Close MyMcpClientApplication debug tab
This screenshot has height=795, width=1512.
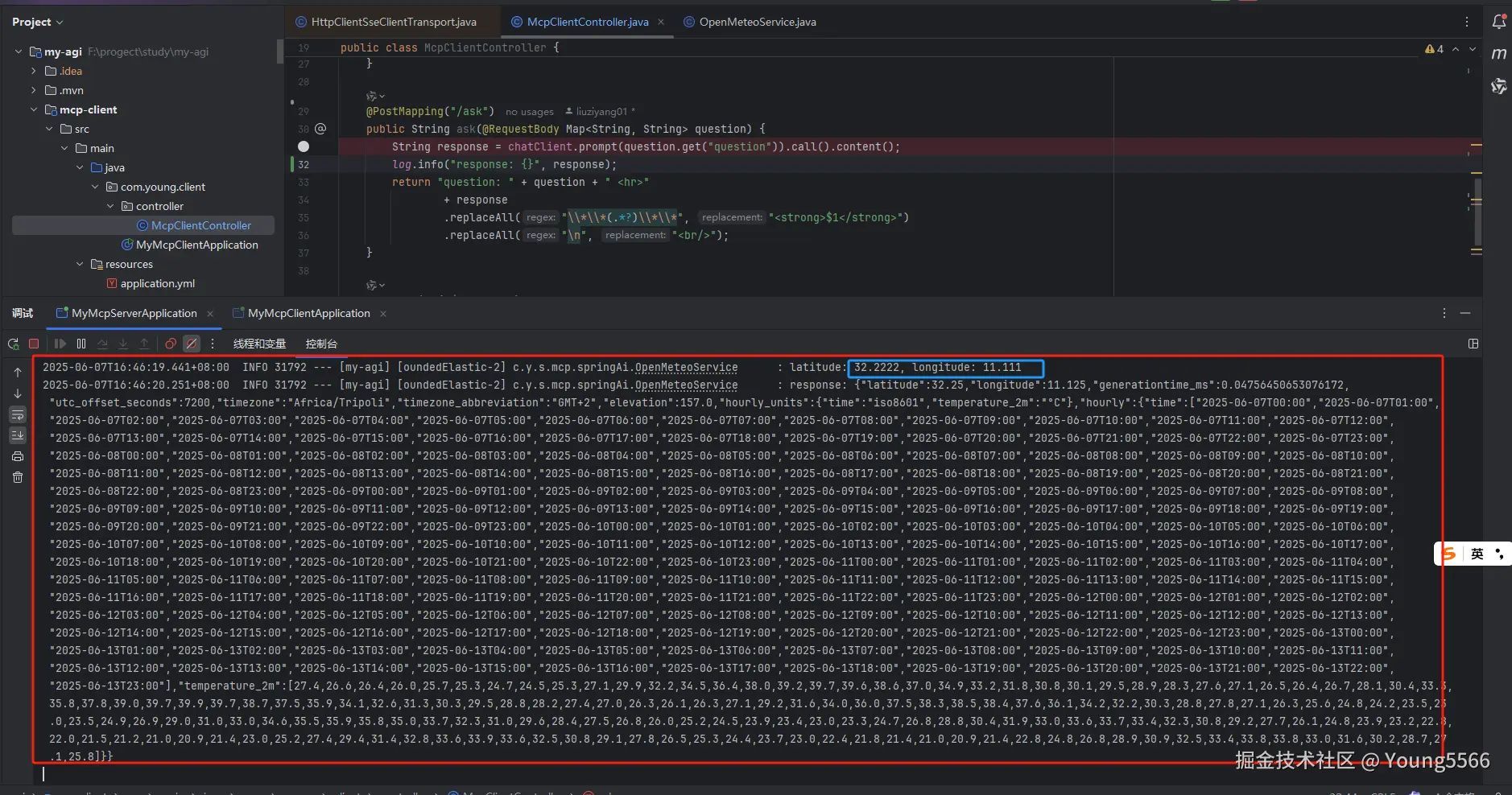pos(383,314)
